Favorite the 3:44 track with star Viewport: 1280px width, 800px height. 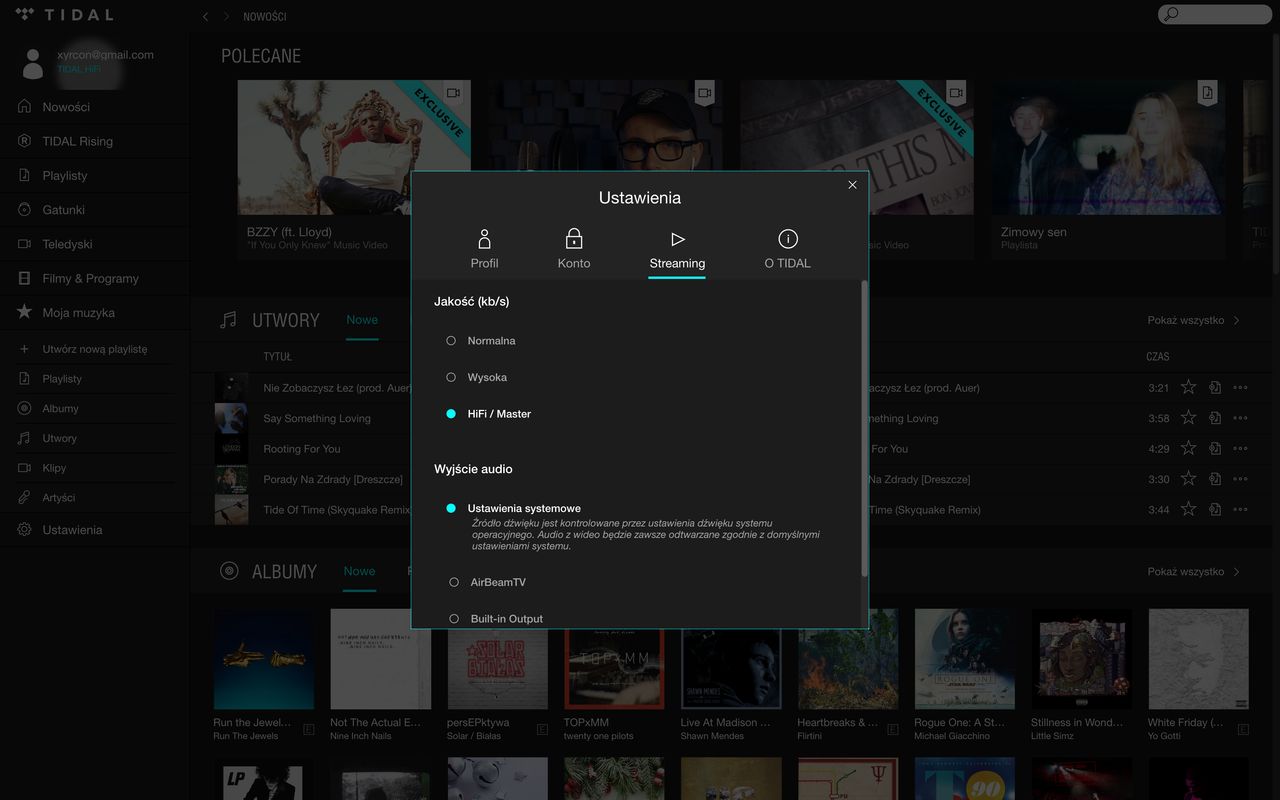click(x=1188, y=509)
